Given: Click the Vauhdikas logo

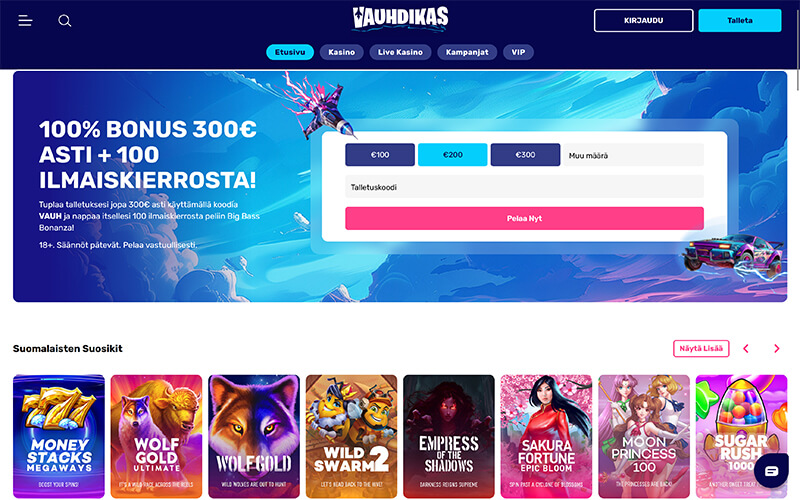Looking at the screenshot, I should point(401,18).
